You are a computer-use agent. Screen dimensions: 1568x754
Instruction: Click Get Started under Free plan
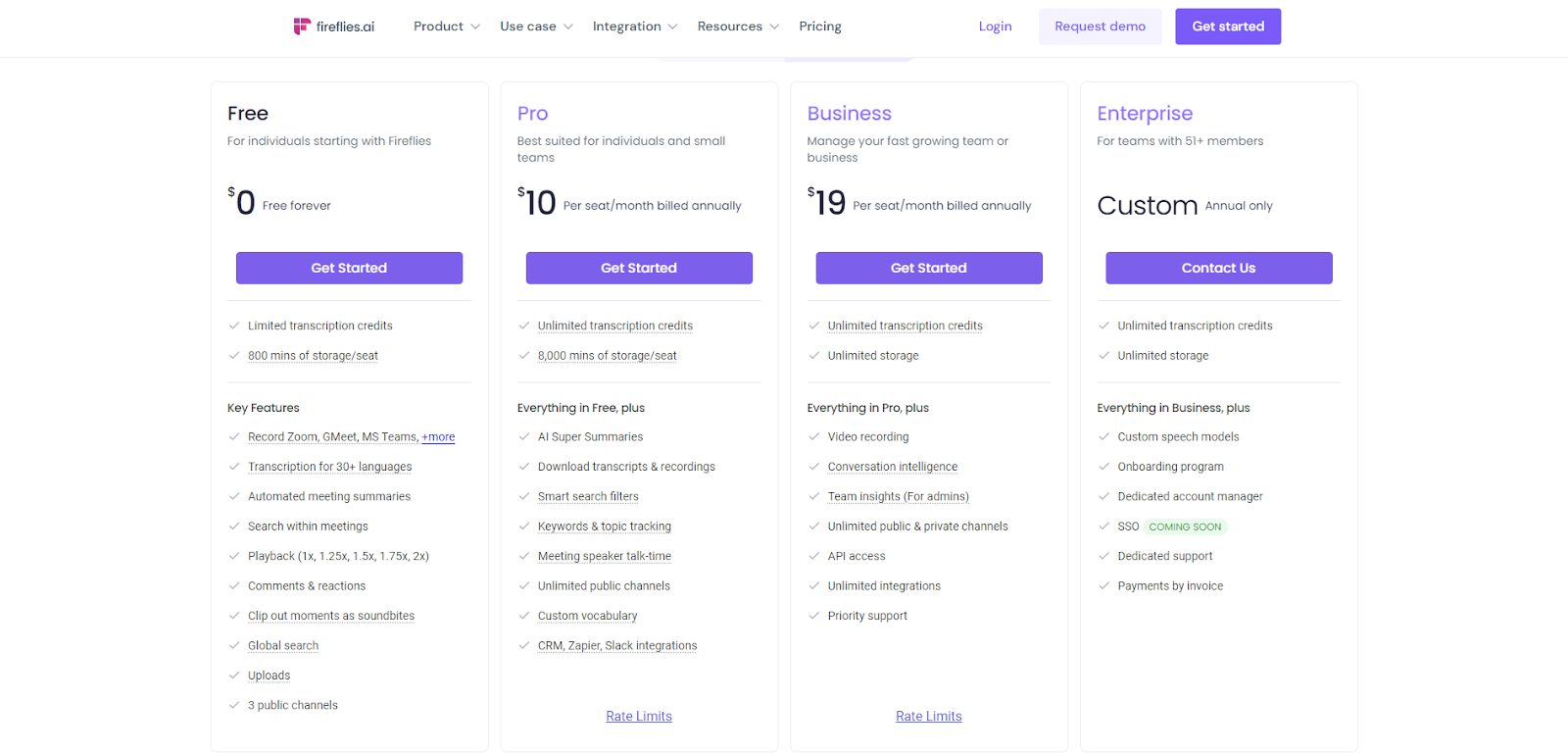pos(349,268)
